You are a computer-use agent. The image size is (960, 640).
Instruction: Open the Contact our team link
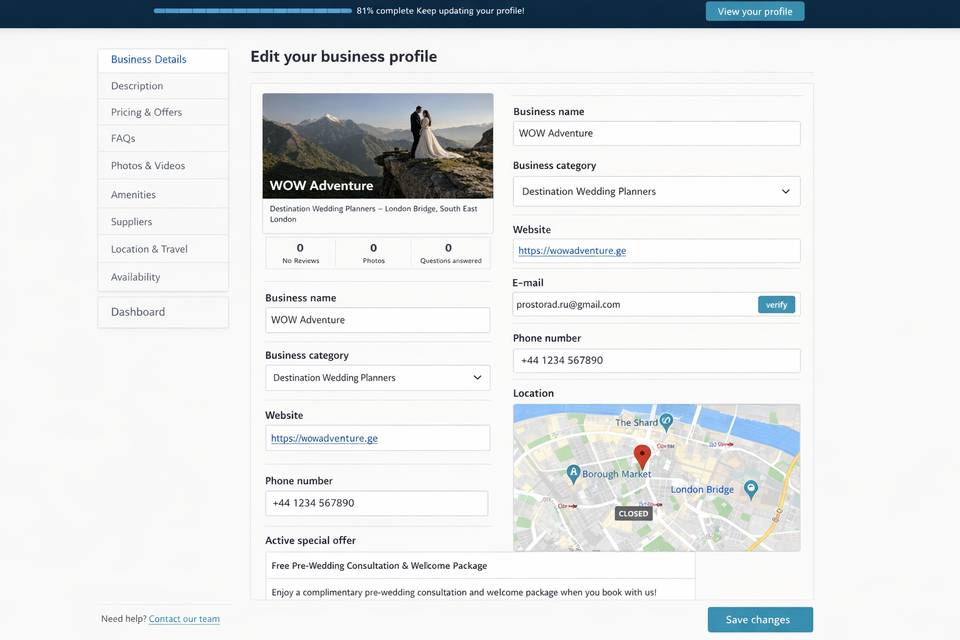184,619
